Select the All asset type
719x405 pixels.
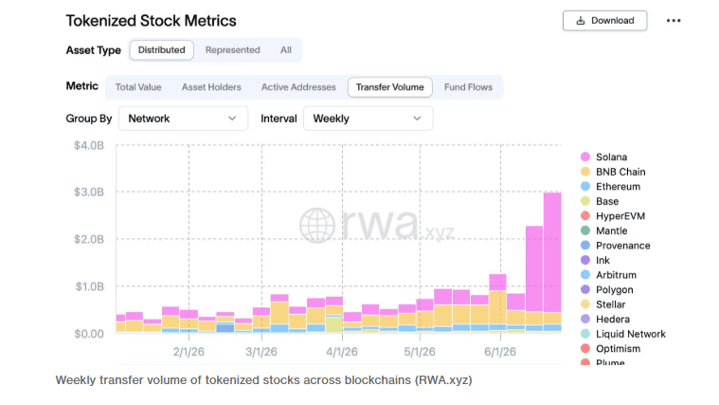[286, 50]
